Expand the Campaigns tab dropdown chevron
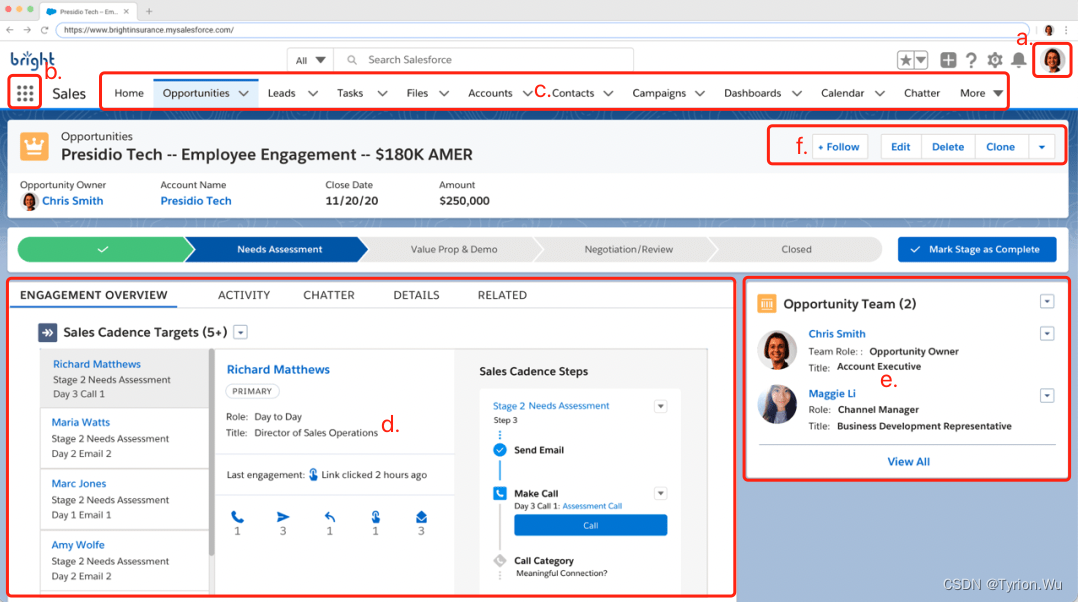This screenshot has height=602, width=1078. [x=700, y=93]
